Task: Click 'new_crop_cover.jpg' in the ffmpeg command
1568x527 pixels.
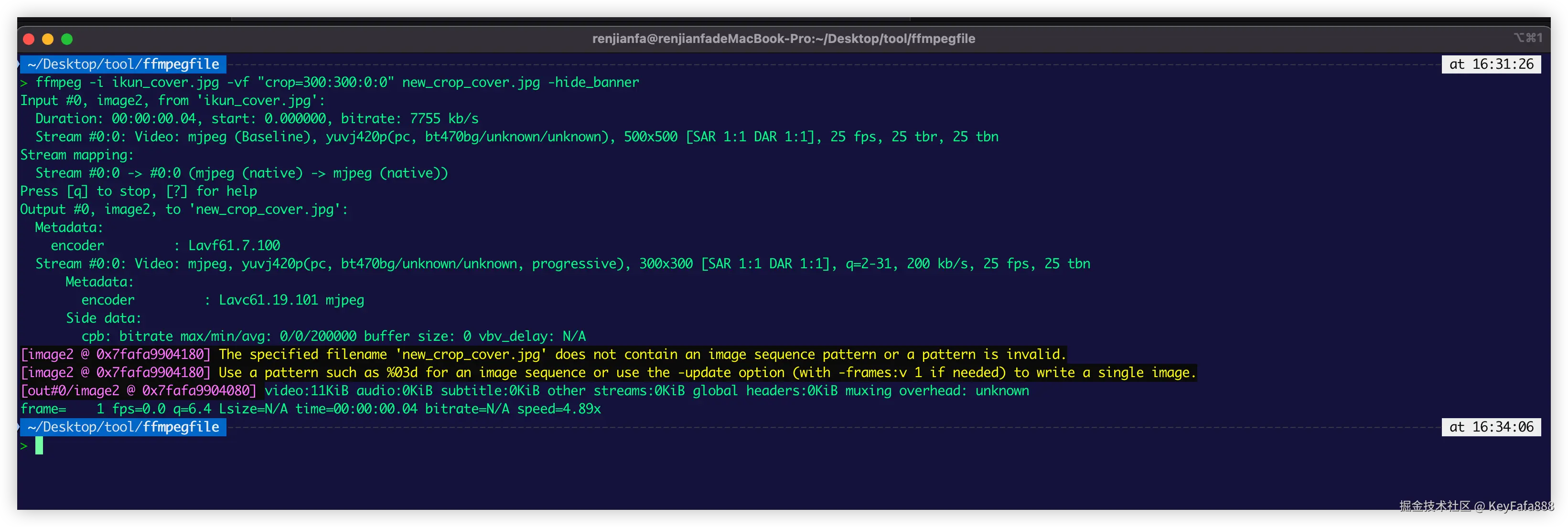Action: coord(471,83)
